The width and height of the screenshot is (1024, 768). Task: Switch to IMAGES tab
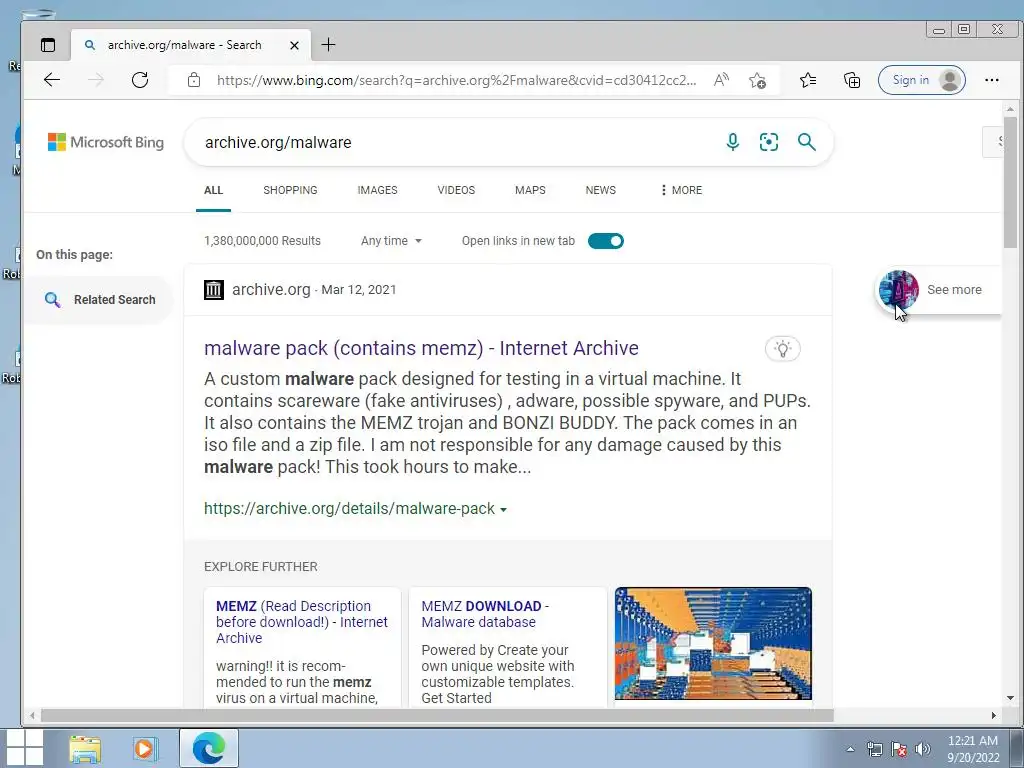coord(377,190)
